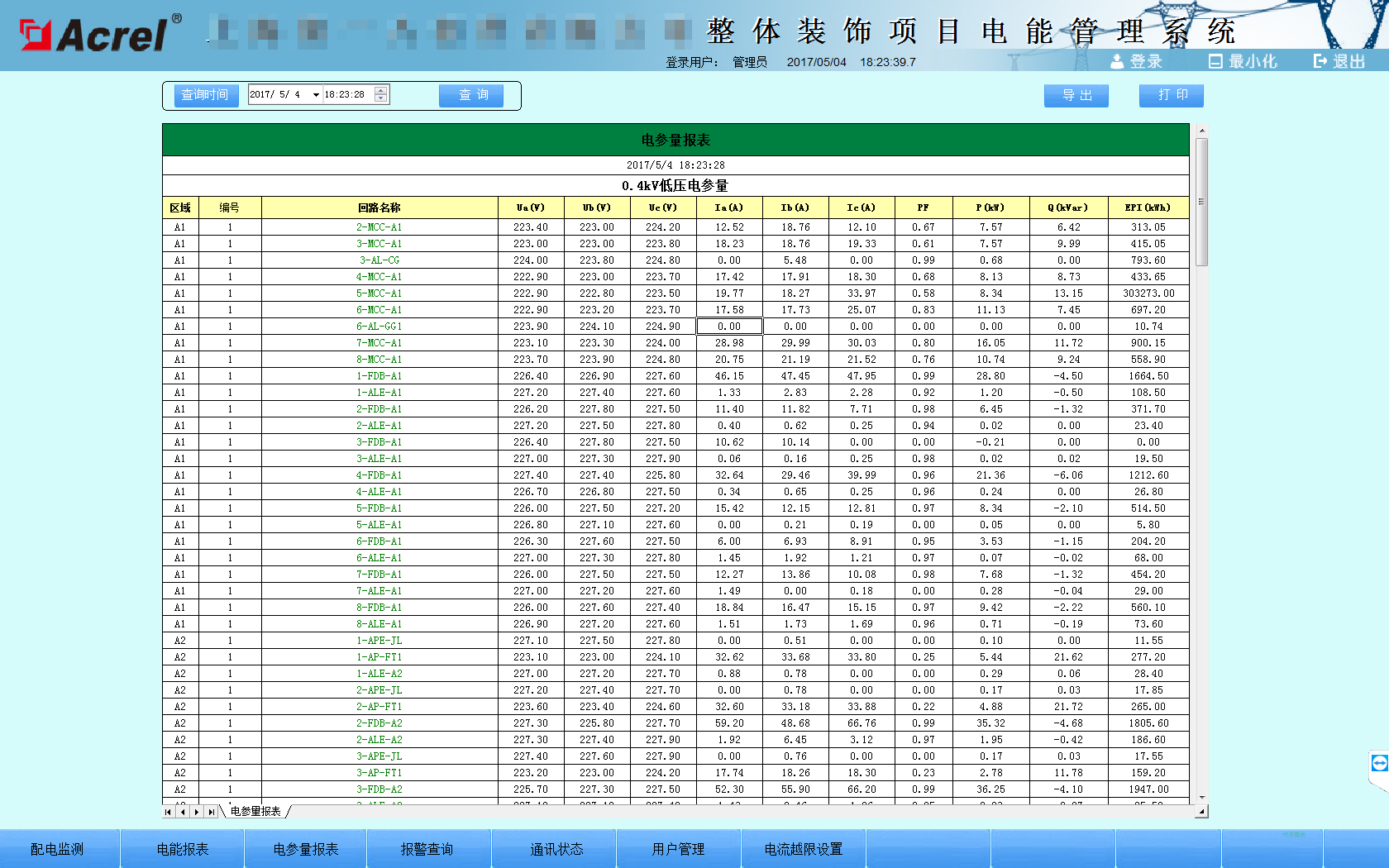This screenshot has height=868, width=1389.
Task: Click the 打印 print button
Action: click(x=1172, y=96)
